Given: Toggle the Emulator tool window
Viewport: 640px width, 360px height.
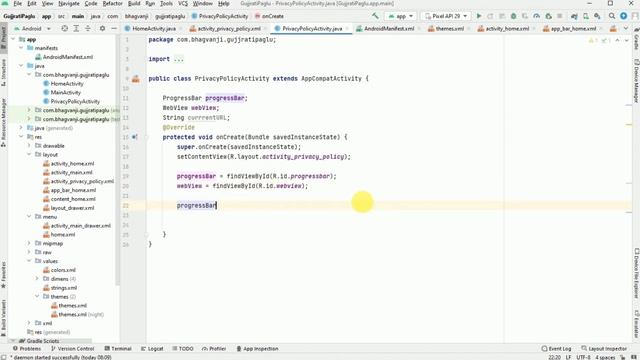Looking at the screenshot, I should [636, 324].
